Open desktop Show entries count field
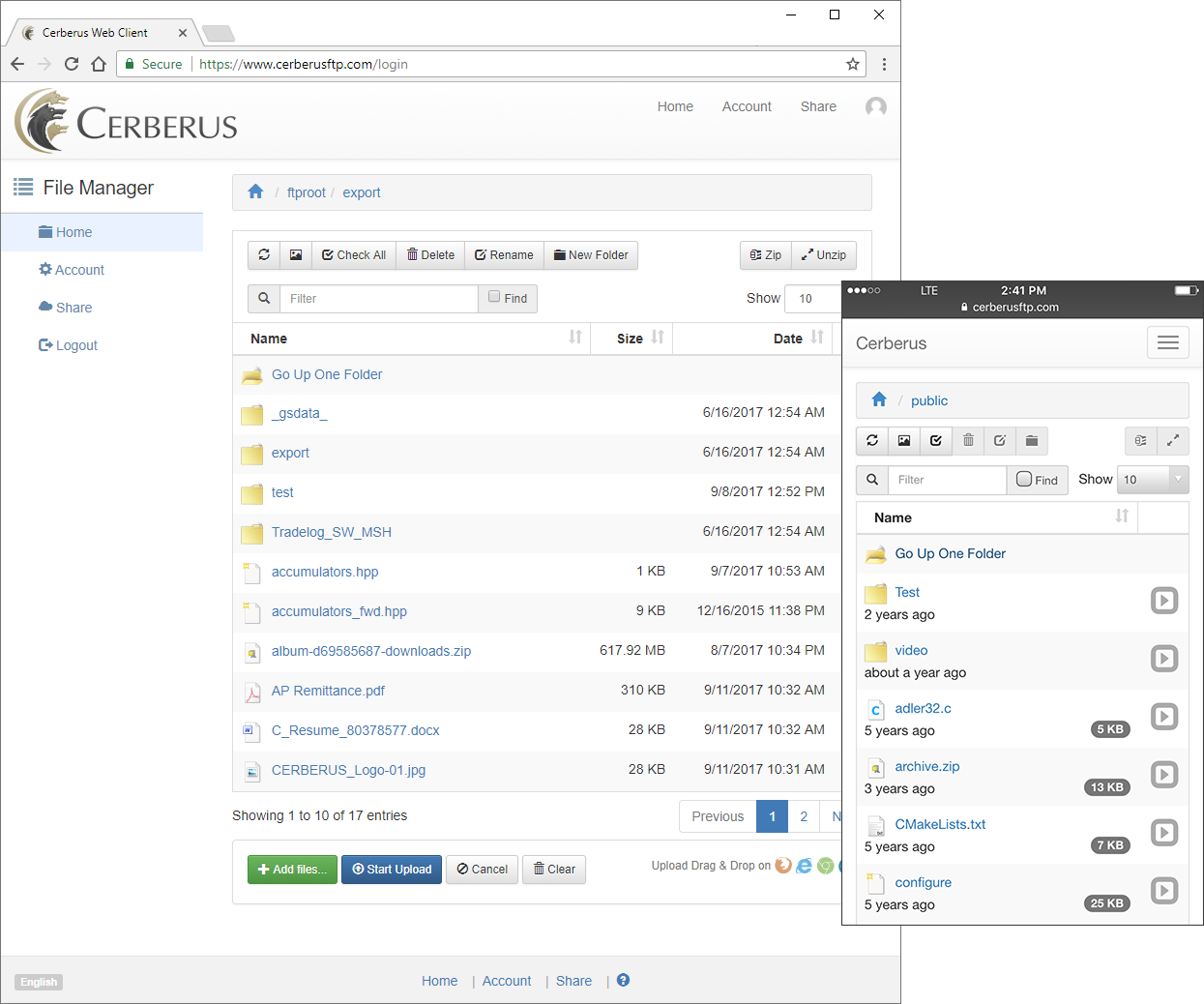This screenshot has width=1204, height=1004. coord(811,299)
